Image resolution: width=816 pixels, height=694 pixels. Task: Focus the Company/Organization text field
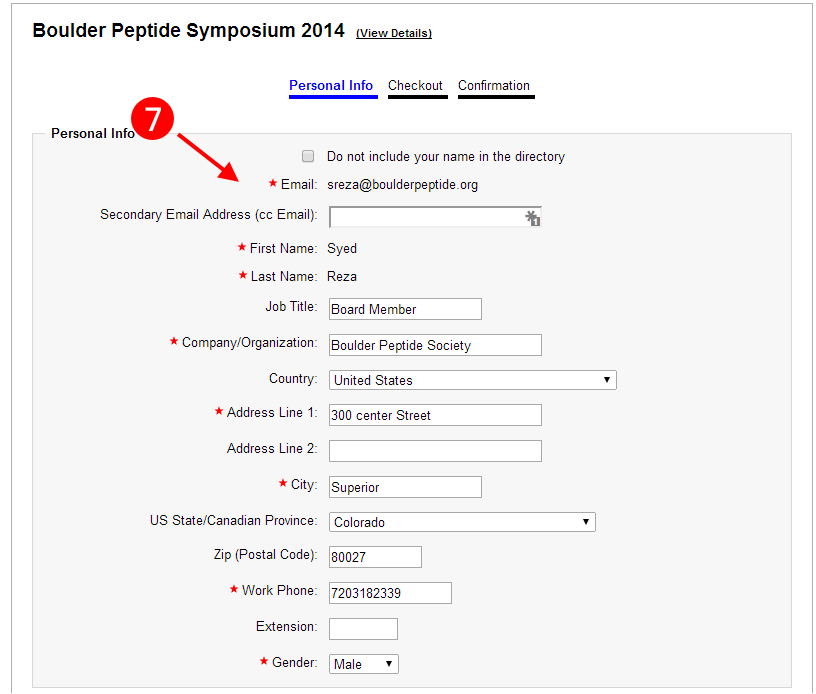click(x=435, y=345)
